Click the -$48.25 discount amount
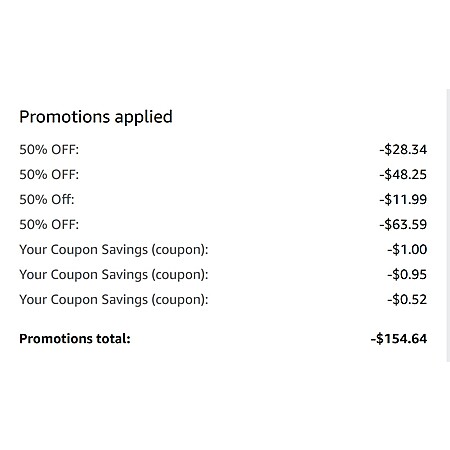Image resolution: width=450 pixels, height=450 pixels. 403,174
